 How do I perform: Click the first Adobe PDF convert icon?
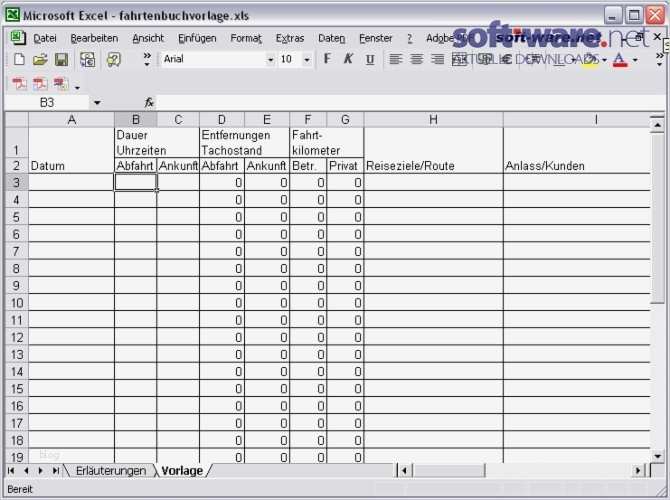click(19, 83)
